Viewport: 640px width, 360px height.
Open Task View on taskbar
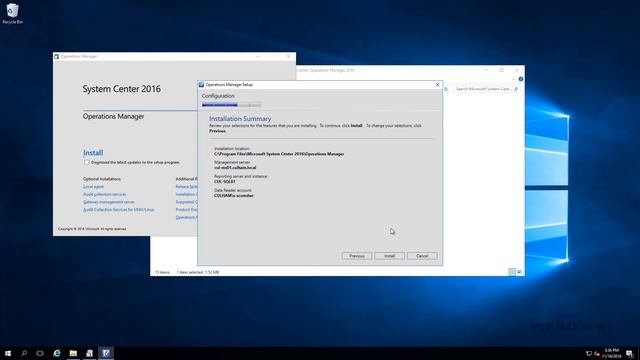click(40, 353)
